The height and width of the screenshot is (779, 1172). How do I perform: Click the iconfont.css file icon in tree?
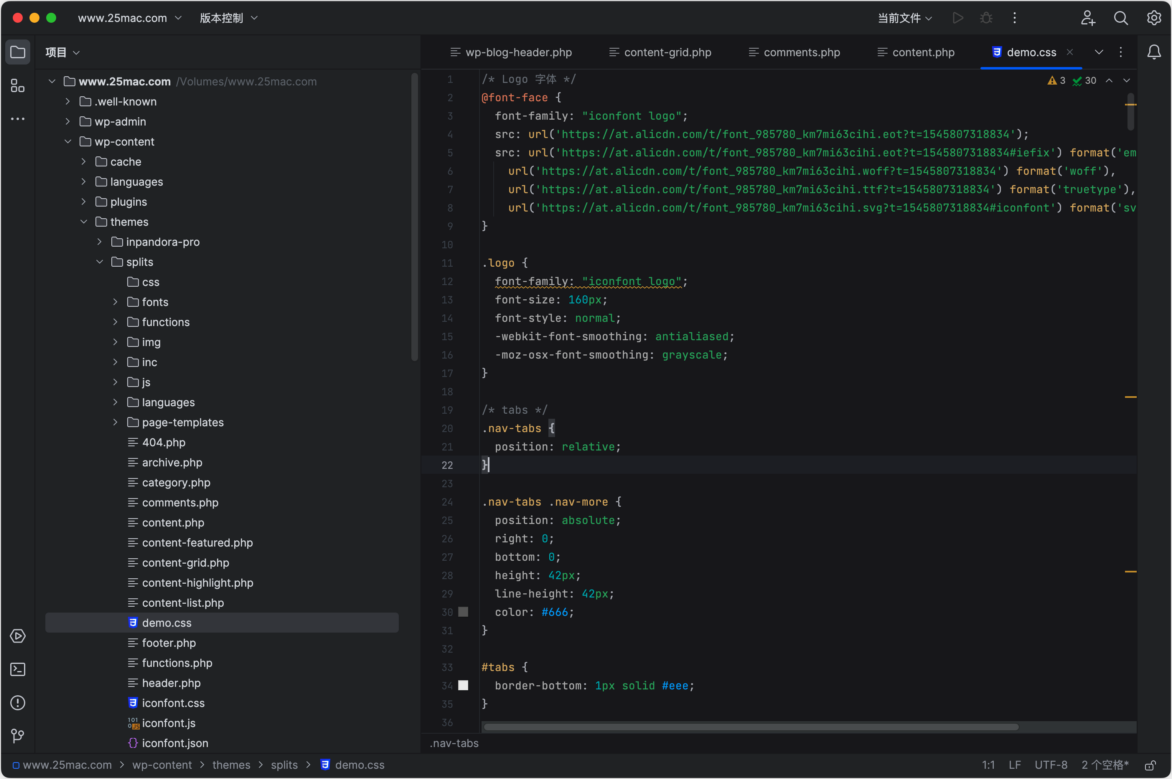[x=133, y=703]
